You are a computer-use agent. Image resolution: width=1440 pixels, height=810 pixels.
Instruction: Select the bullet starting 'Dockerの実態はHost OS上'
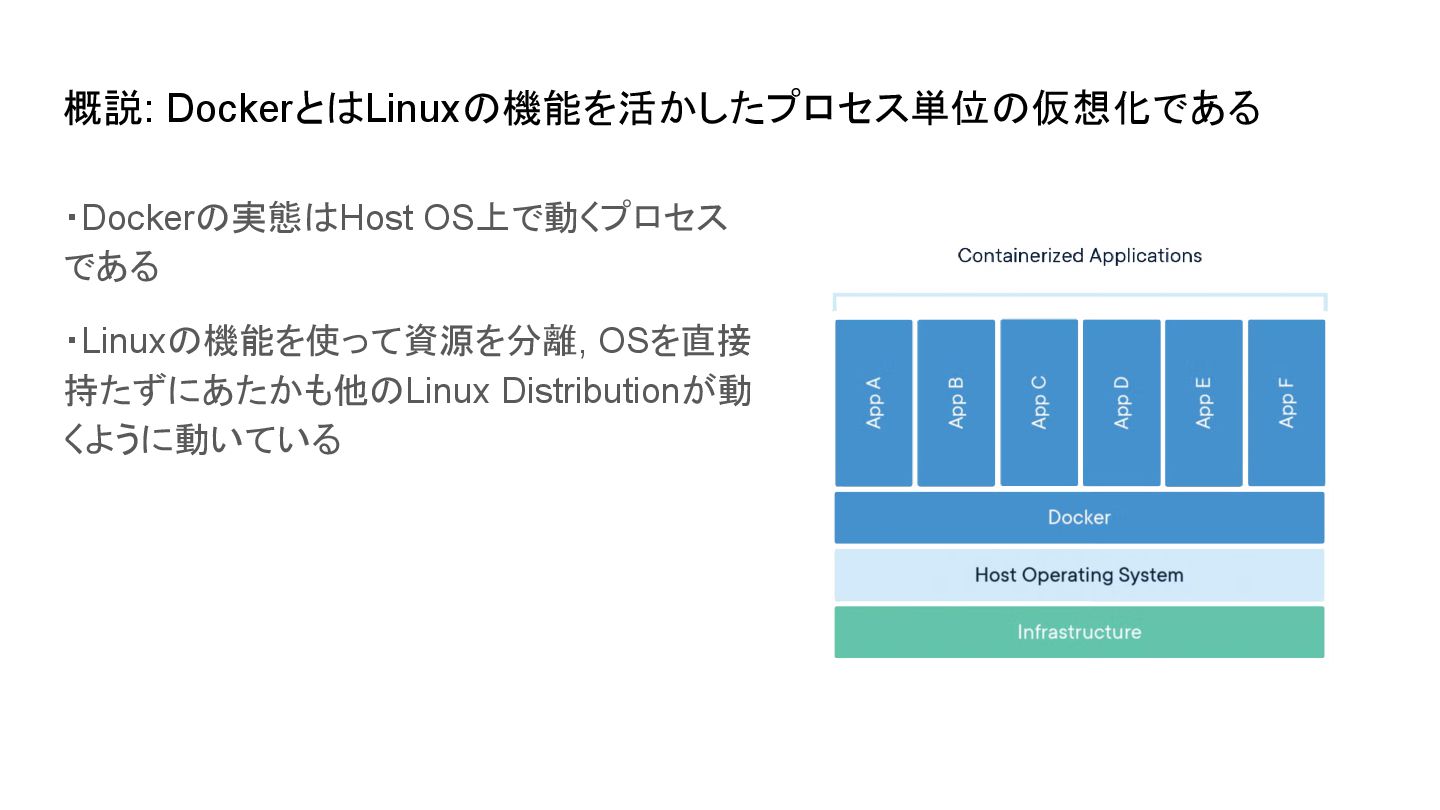pos(396,242)
